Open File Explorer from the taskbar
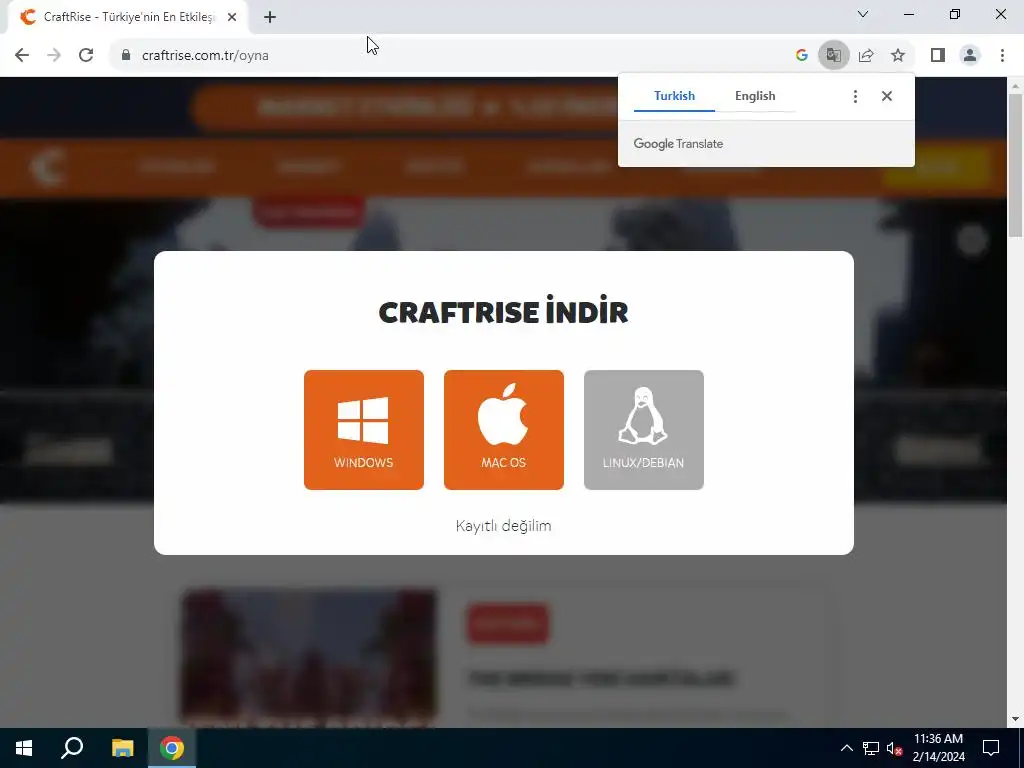Viewport: 1024px width, 768px height. tap(122, 748)
